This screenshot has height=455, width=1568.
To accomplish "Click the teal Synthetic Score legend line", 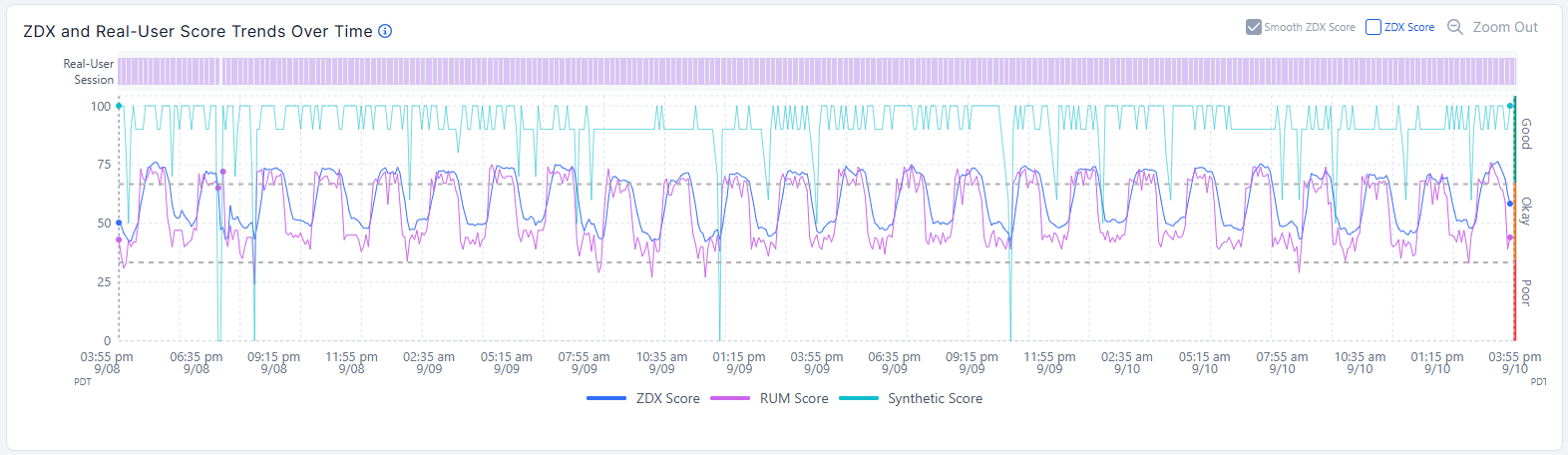I will coord(859,398).
